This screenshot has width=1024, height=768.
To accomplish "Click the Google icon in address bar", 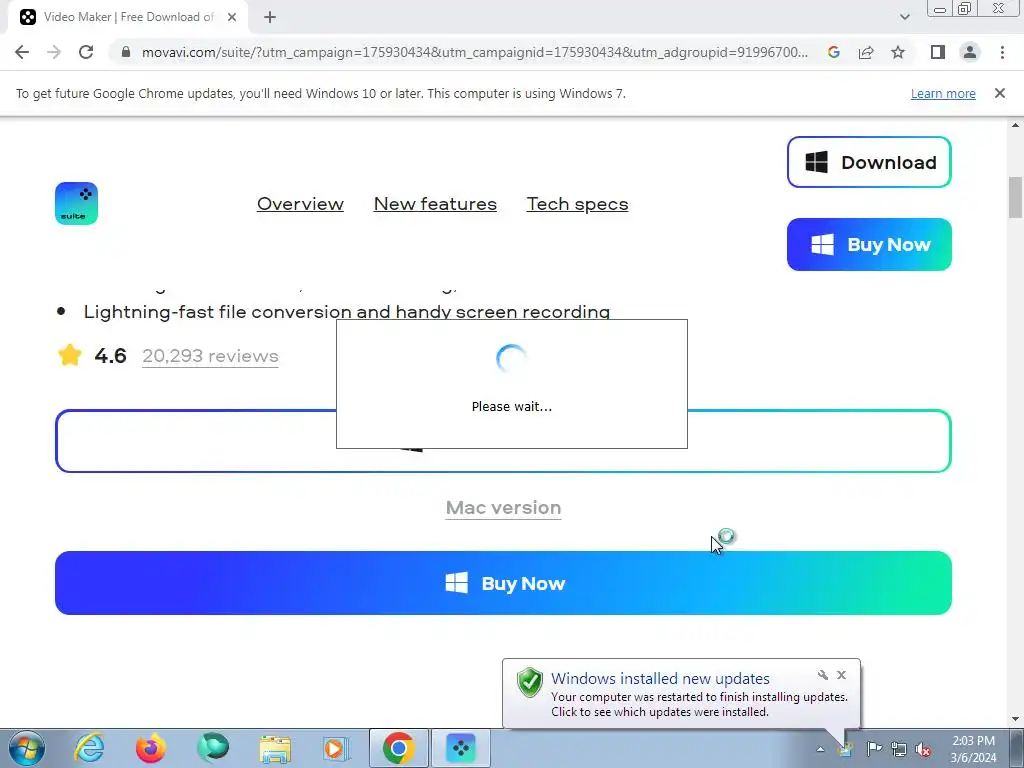I will (x=833, y=52).
